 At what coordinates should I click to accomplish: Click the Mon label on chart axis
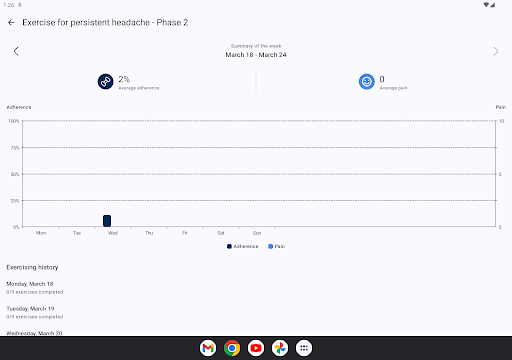click(x=41, y=233)
